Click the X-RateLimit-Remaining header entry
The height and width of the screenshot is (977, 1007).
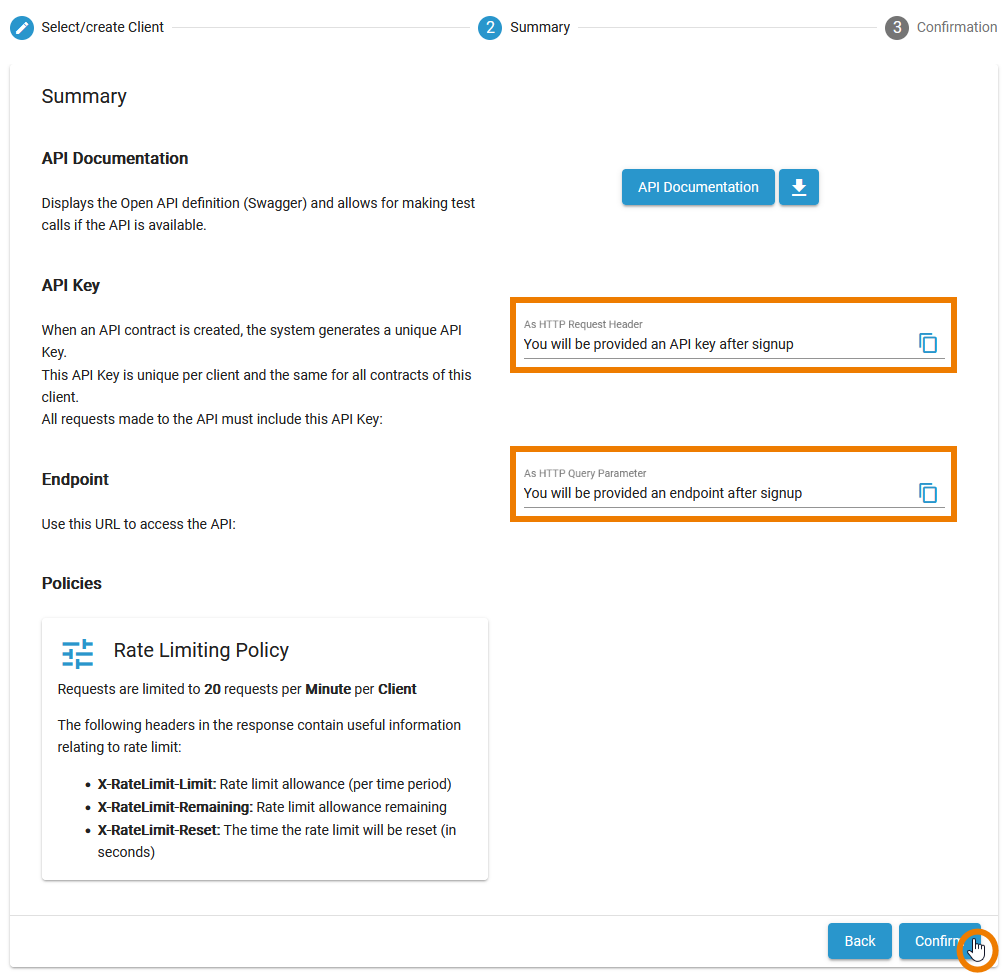176,807
